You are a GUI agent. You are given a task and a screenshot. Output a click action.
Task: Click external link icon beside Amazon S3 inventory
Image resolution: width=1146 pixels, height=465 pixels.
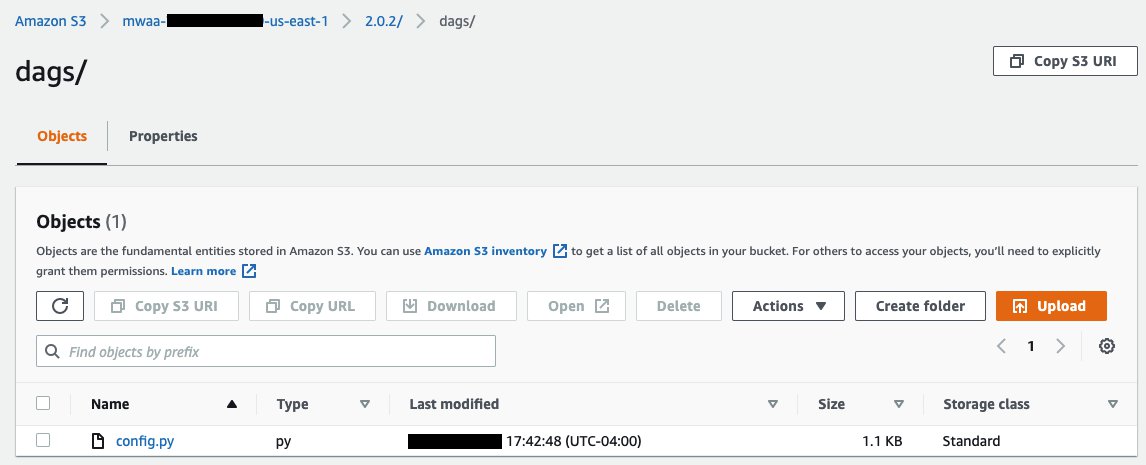pyautogui.click(x=560, y=251)
